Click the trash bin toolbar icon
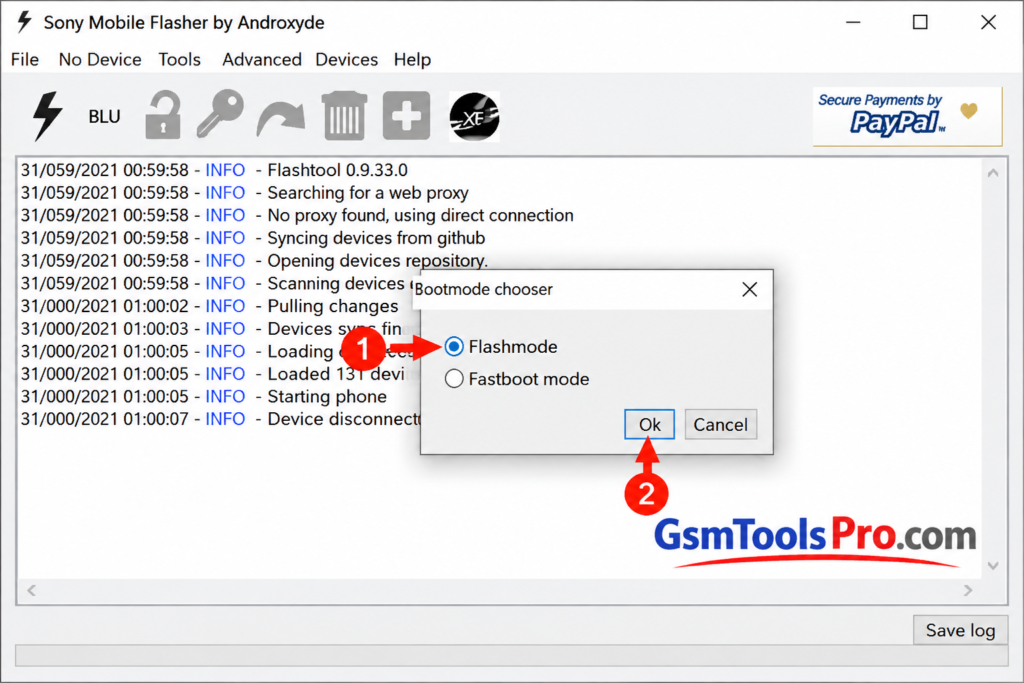 pos(344,115)
